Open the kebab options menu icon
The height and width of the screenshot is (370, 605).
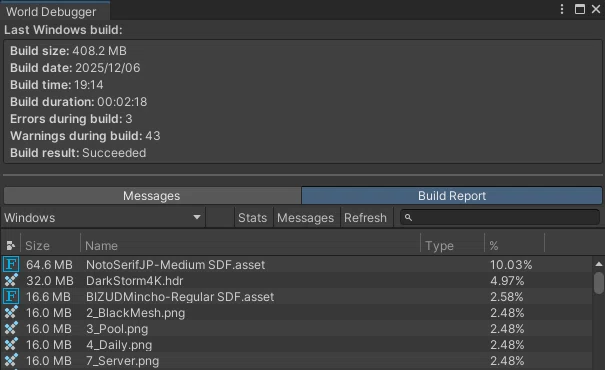click(x=562, y=9)
